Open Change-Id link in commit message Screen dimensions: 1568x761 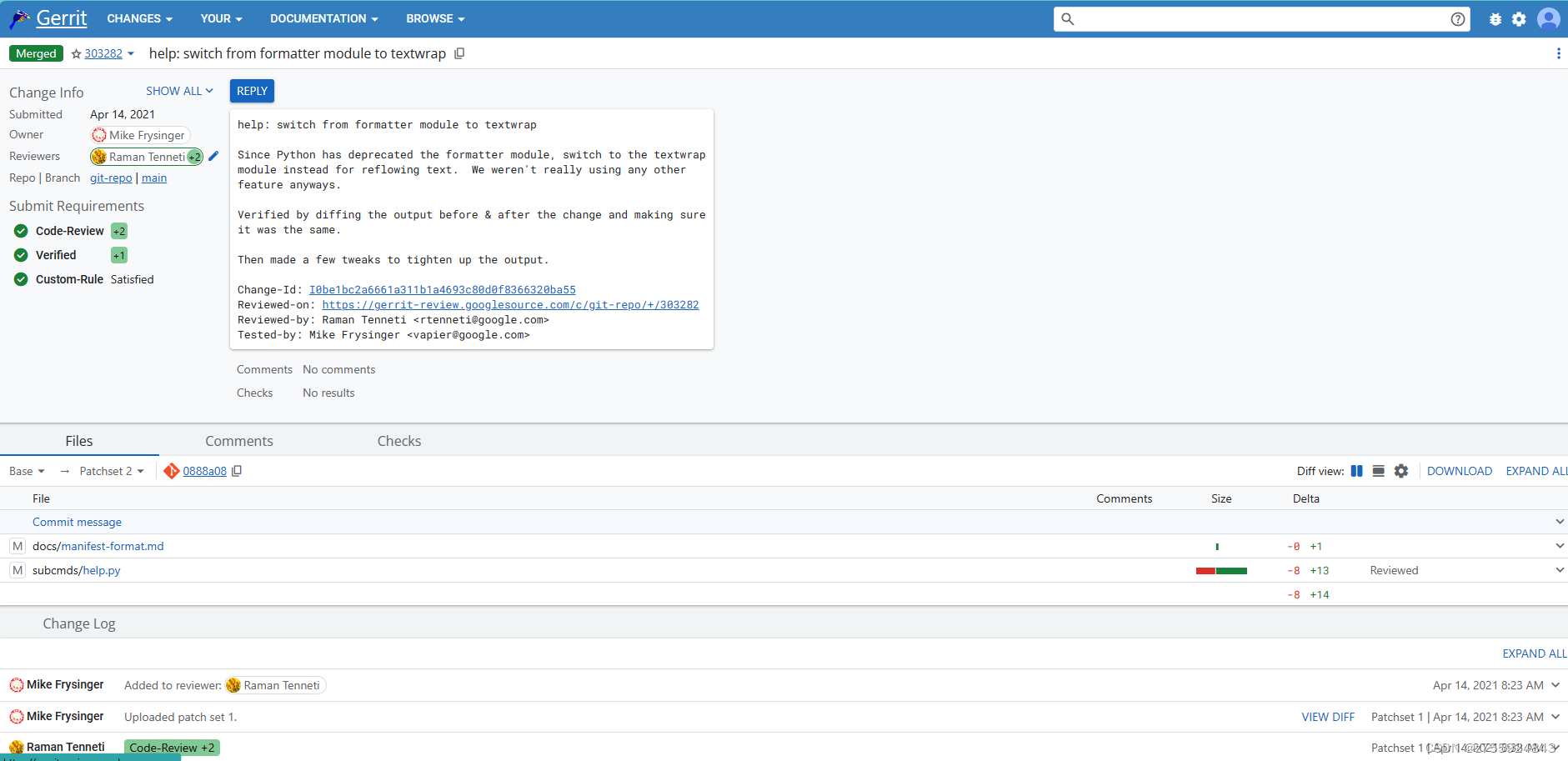(442, 290)
